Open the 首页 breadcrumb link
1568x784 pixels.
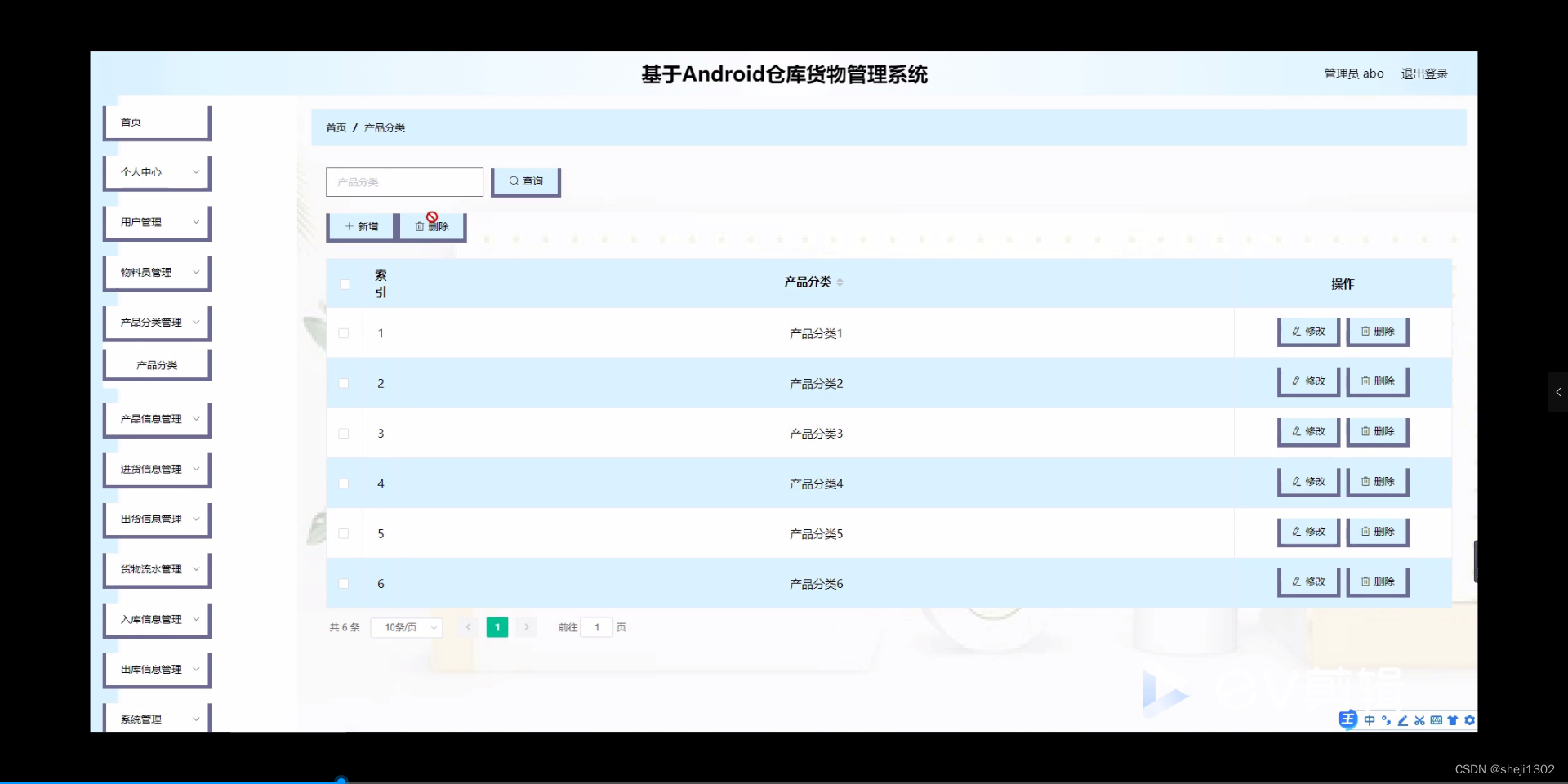[x=336, y=127]
